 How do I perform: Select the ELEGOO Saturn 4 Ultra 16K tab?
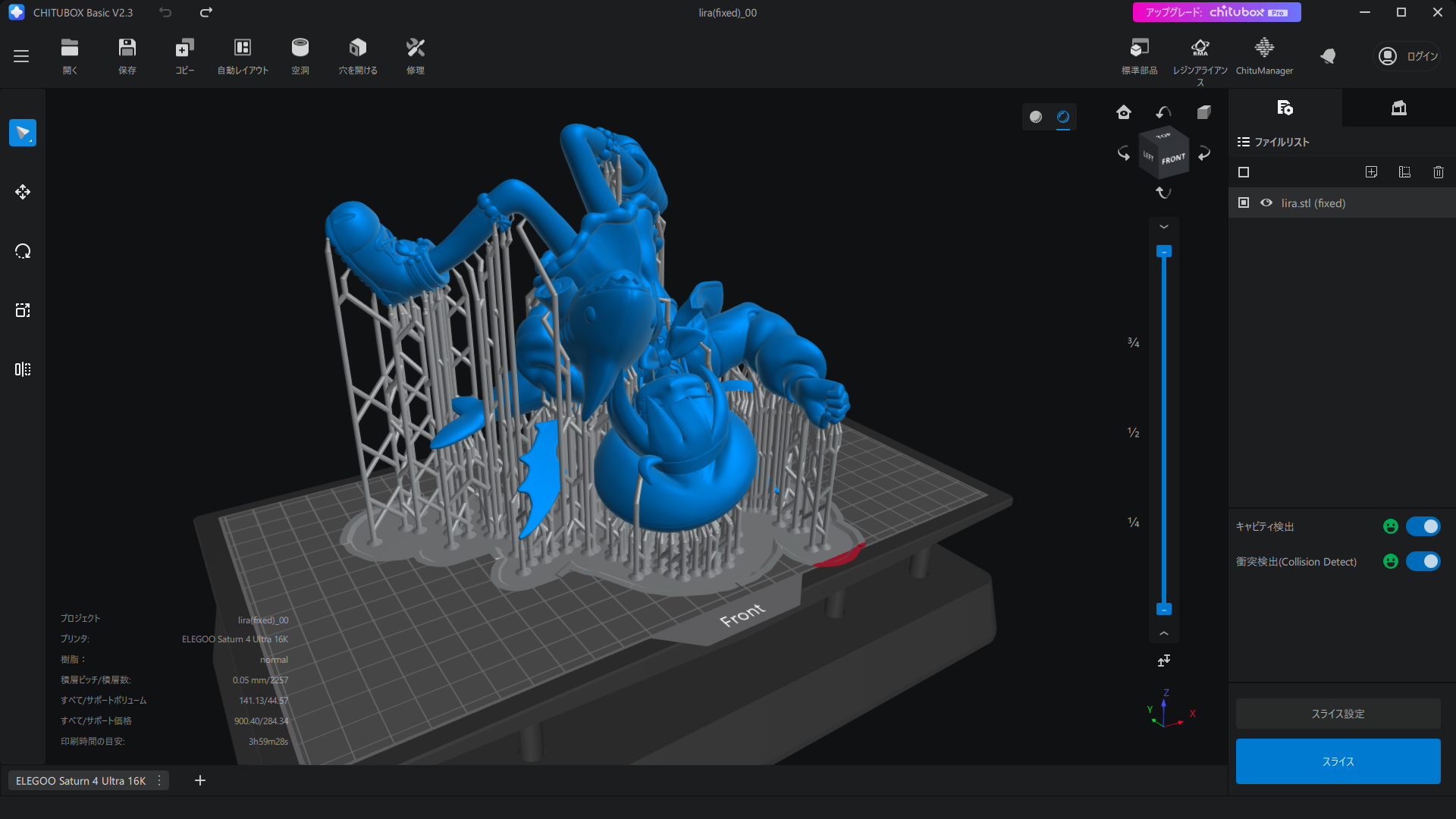(80, 780)
